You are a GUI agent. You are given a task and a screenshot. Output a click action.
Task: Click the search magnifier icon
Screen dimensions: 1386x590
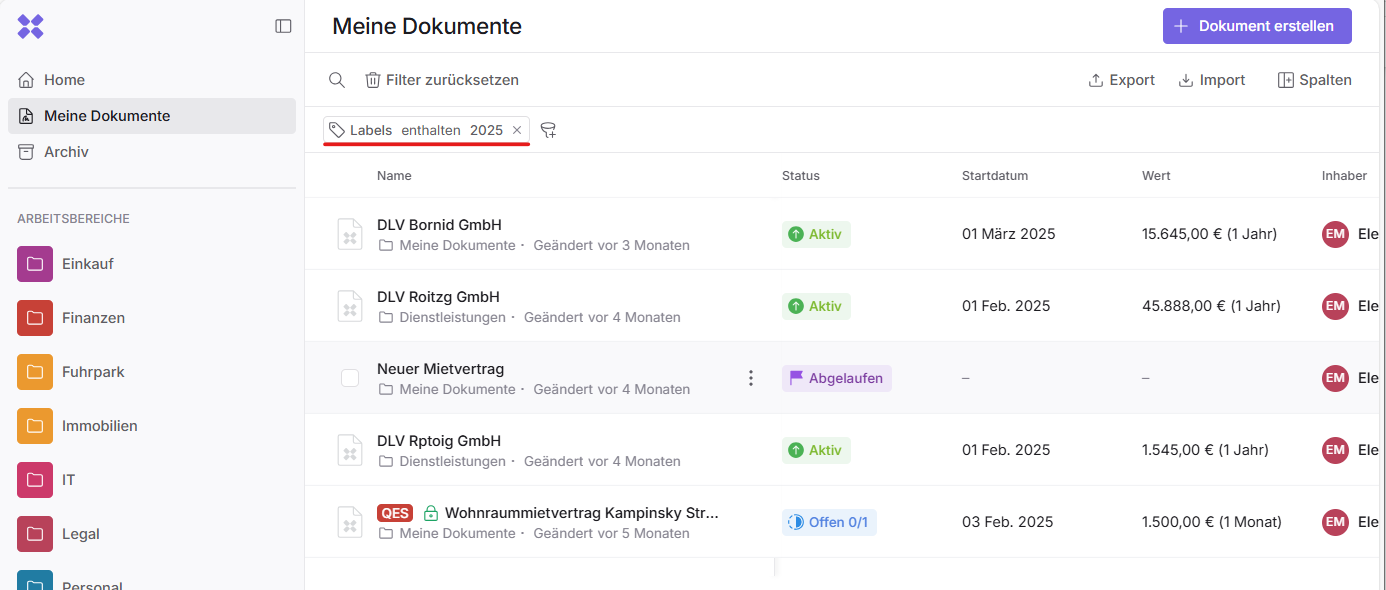coord(337,80)
